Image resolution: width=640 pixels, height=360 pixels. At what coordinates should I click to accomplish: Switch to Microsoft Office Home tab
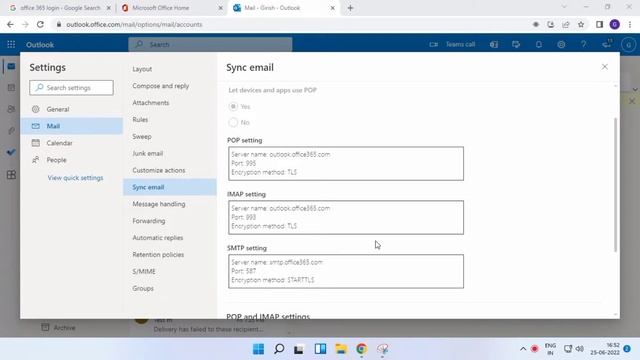(171, 8)
